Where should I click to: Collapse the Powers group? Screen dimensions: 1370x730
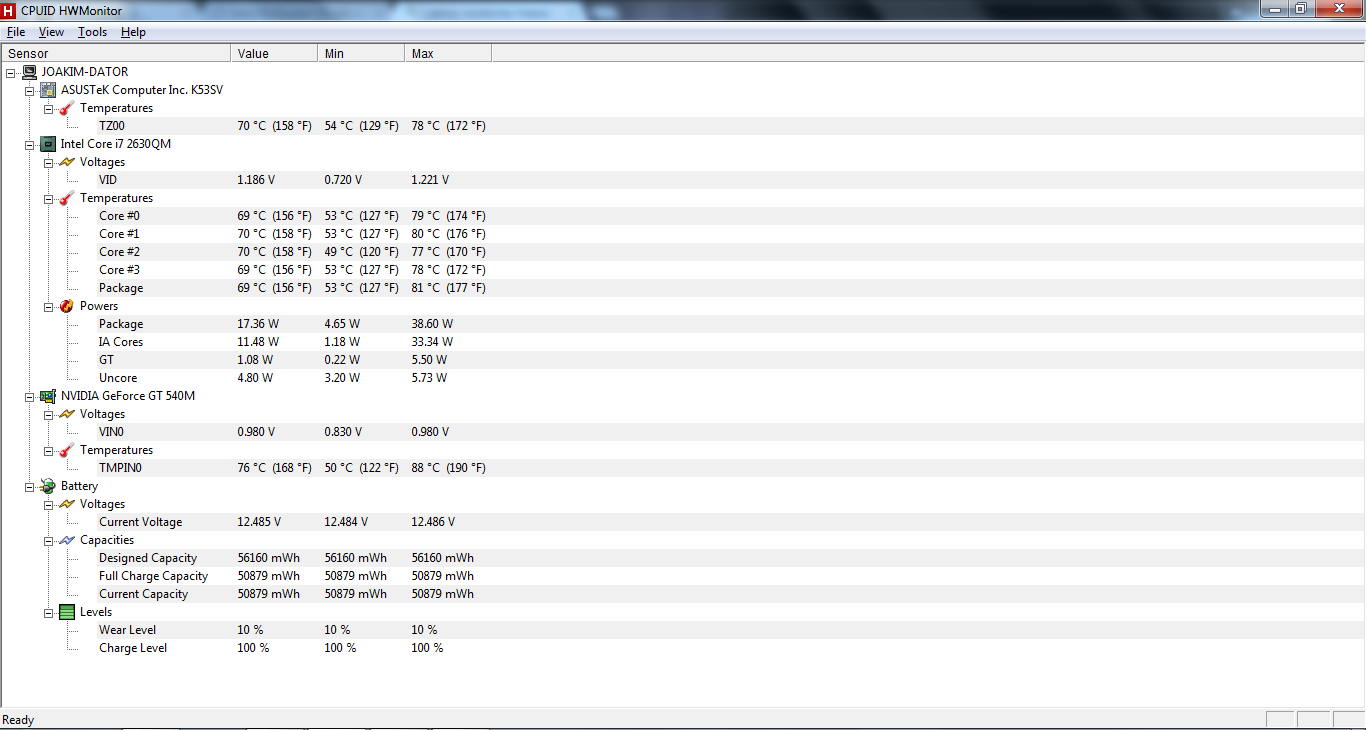pyautogui.click(x=48, y=306)
